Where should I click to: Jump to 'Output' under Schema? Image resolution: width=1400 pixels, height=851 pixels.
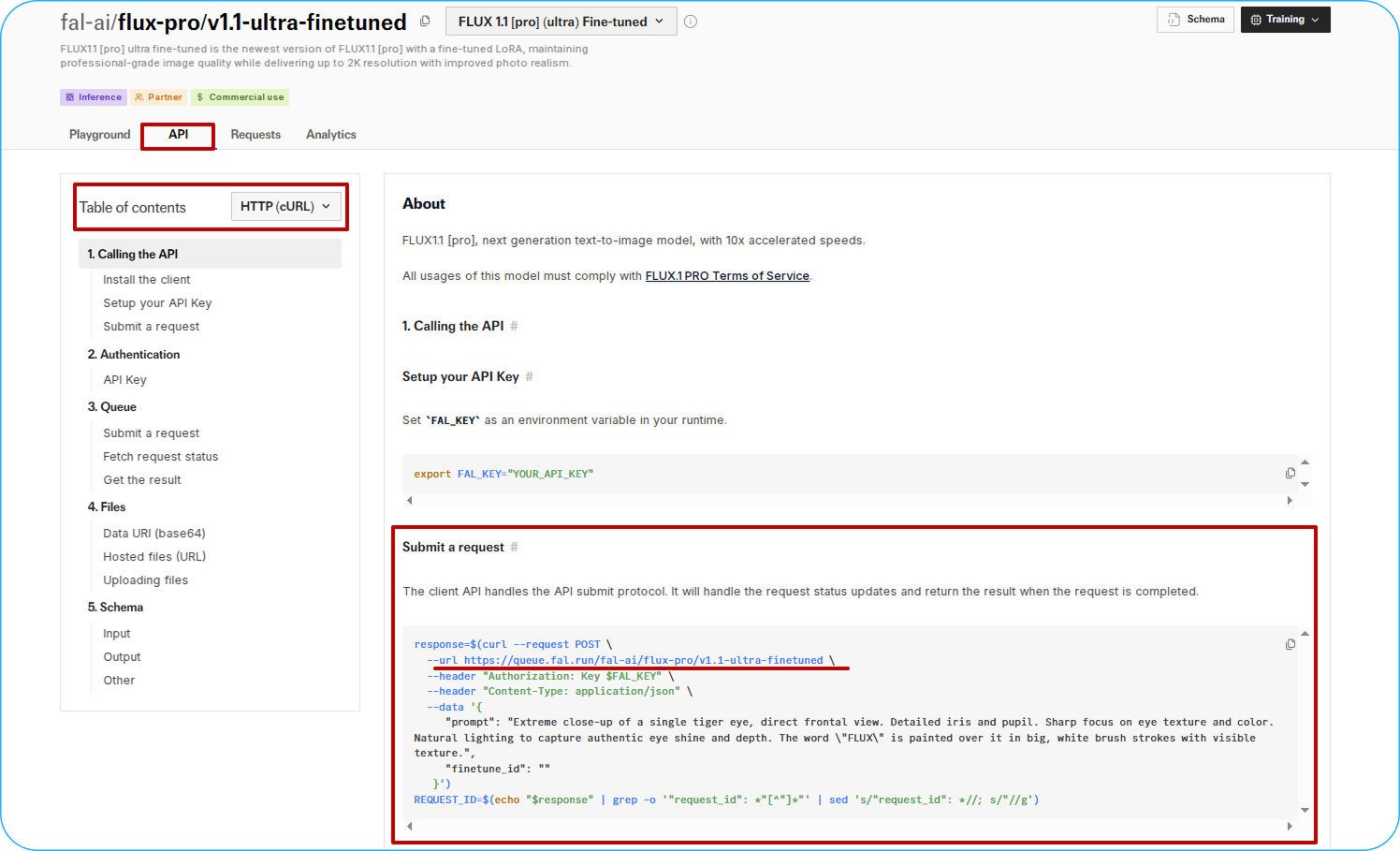point(122,657)
